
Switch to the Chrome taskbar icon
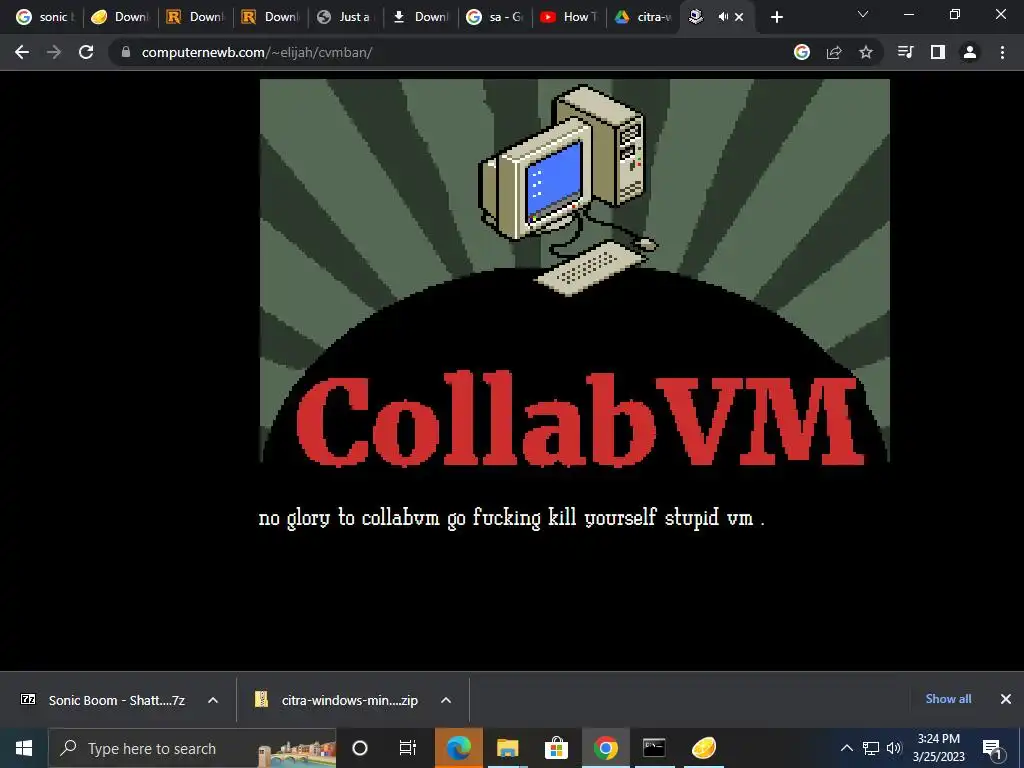pos(605,748)
